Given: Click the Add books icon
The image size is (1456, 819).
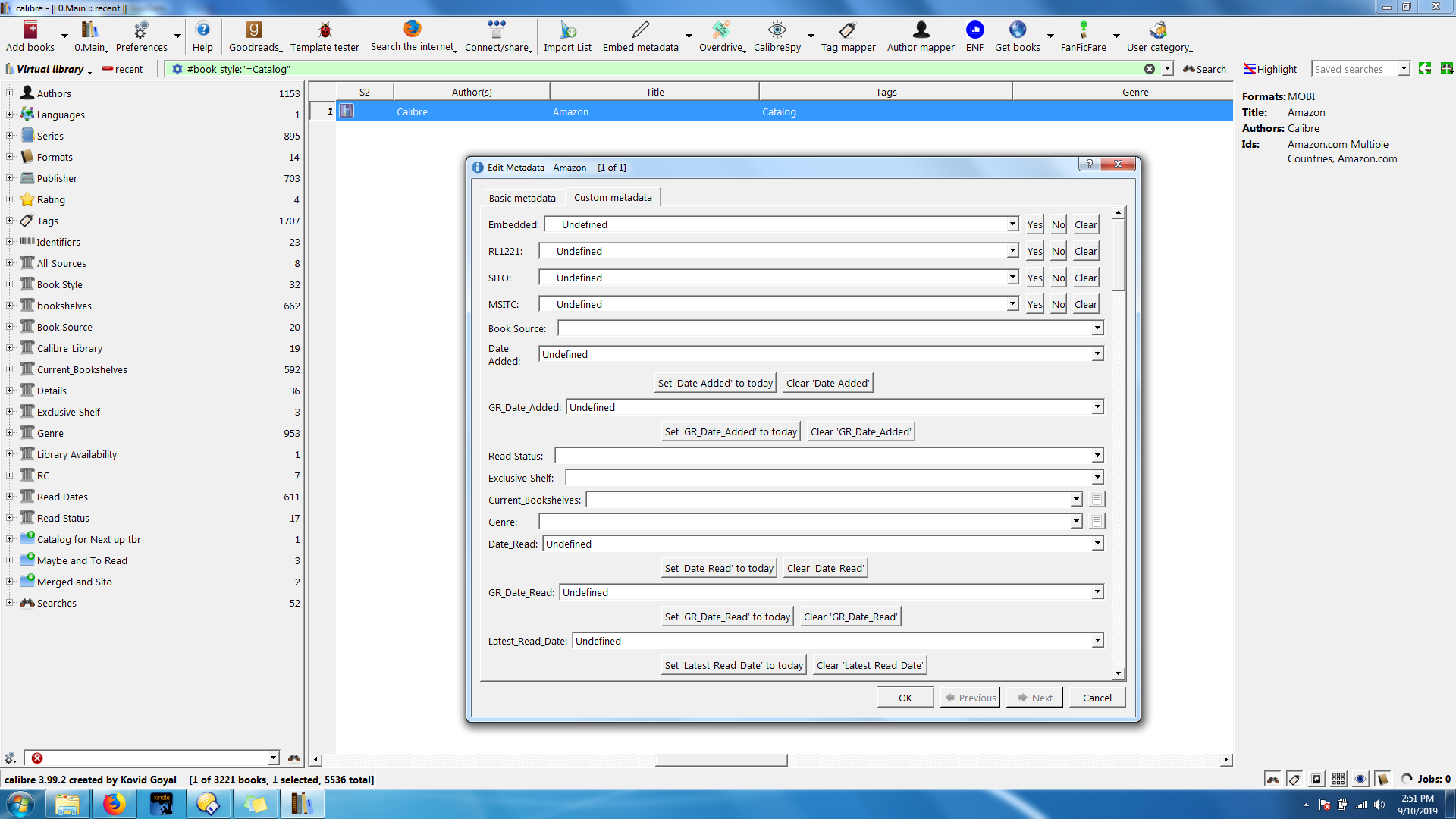Looking at the screenshot, I should (x=30, y=30).
